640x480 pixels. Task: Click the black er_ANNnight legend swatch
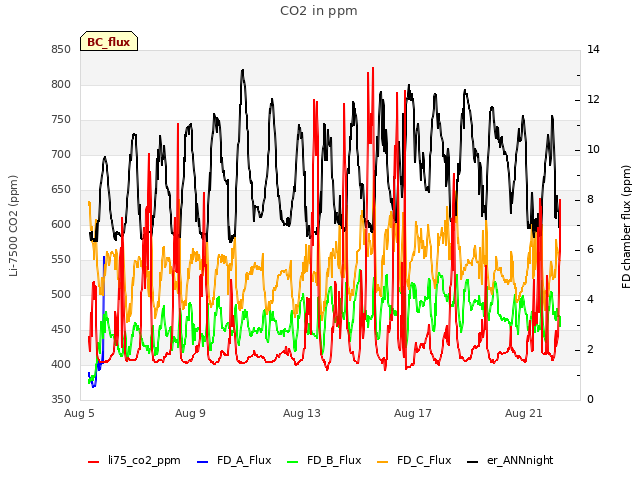click(472, 462)
